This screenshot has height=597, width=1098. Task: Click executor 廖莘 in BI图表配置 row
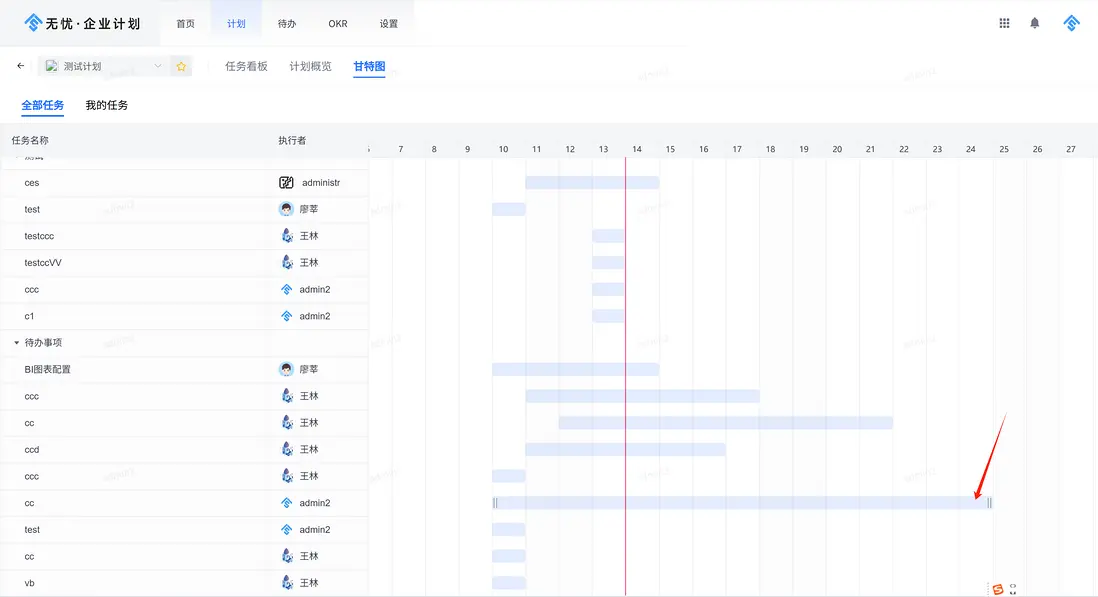(x=309, y=370)
